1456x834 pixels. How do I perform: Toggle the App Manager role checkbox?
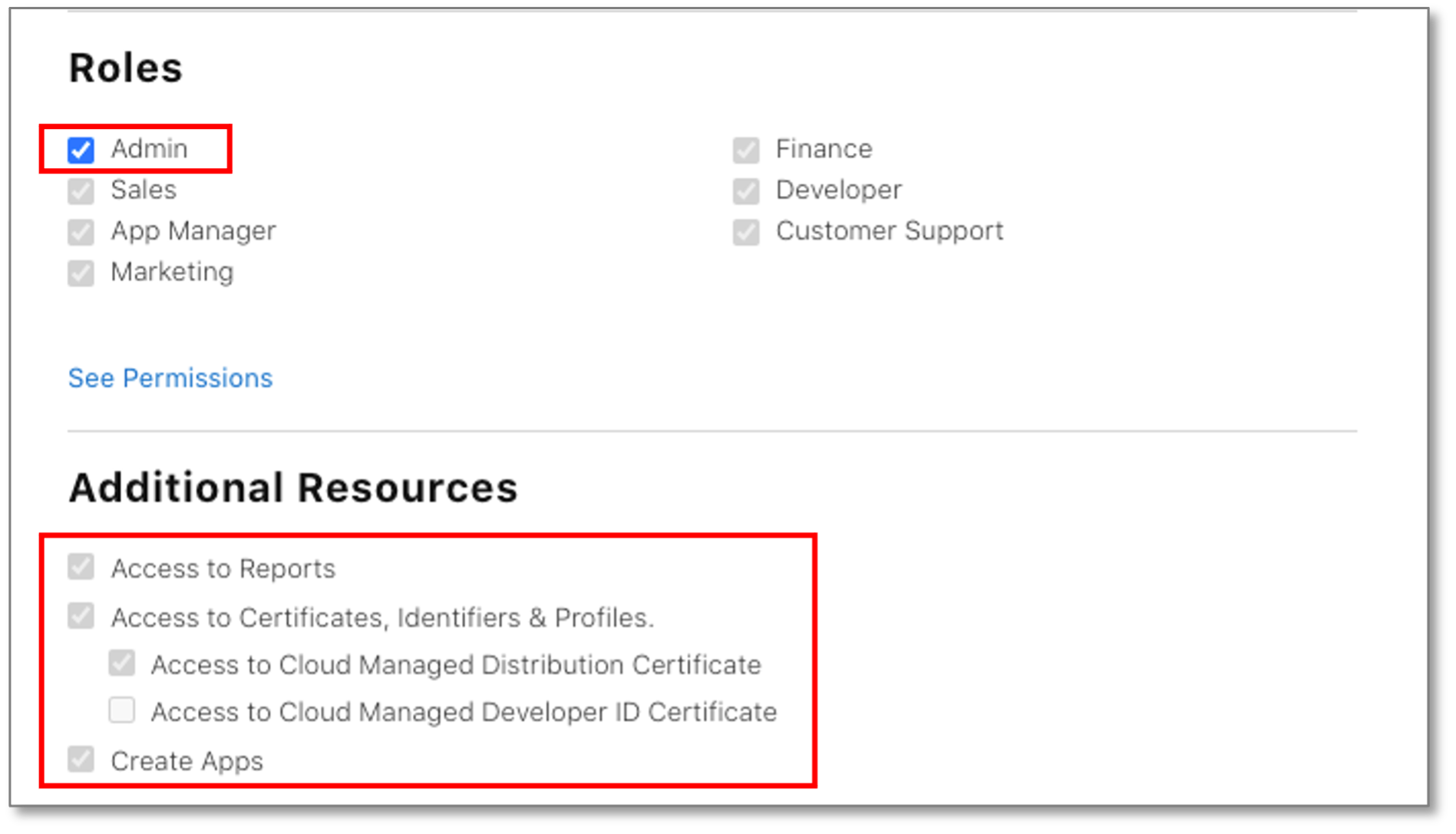coord(81,232)
